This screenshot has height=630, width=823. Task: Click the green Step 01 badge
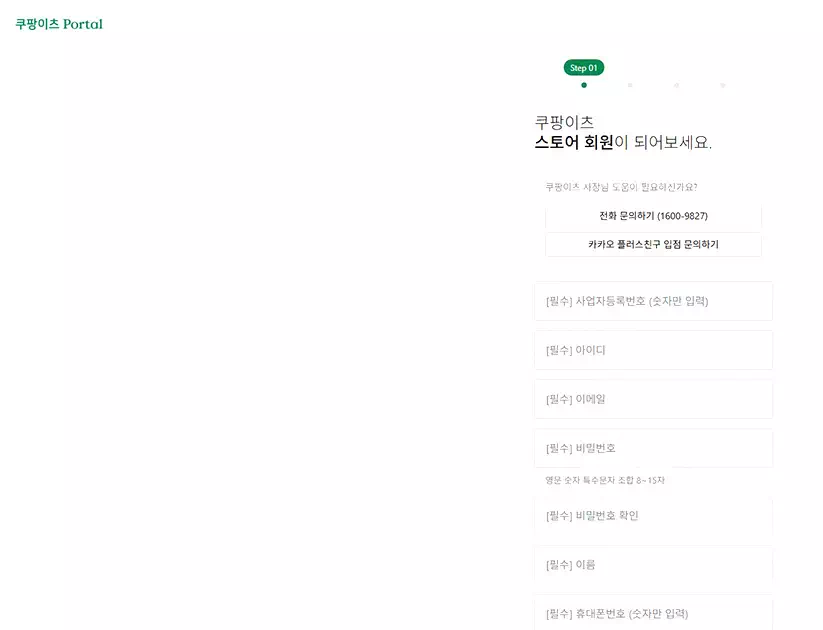coord(583,67)
